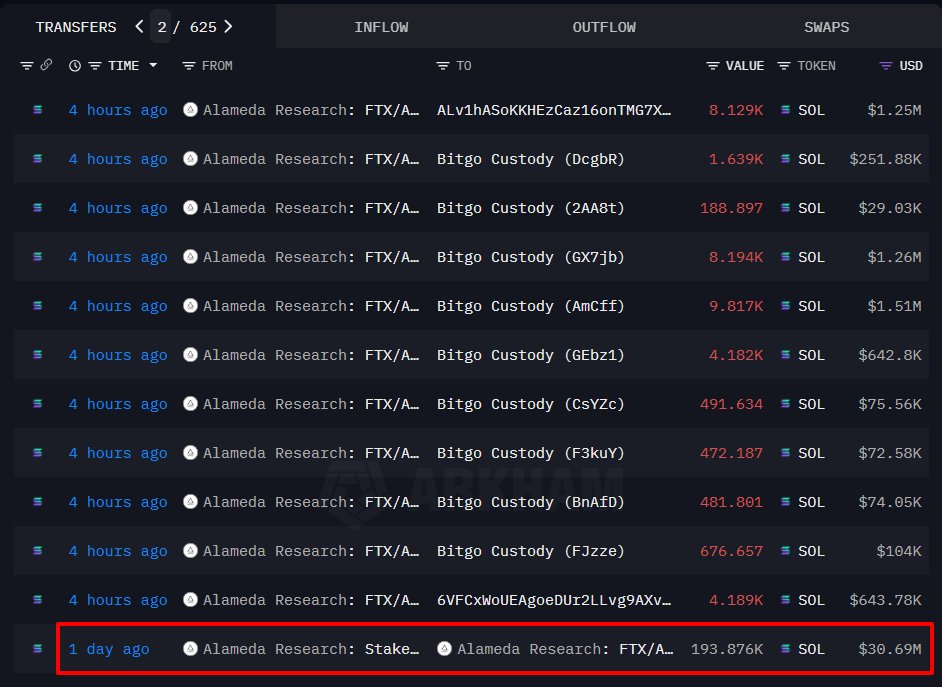Select the 491.634 value cell
Viewport: 942px width, 687px height.
tap(731, 404)
